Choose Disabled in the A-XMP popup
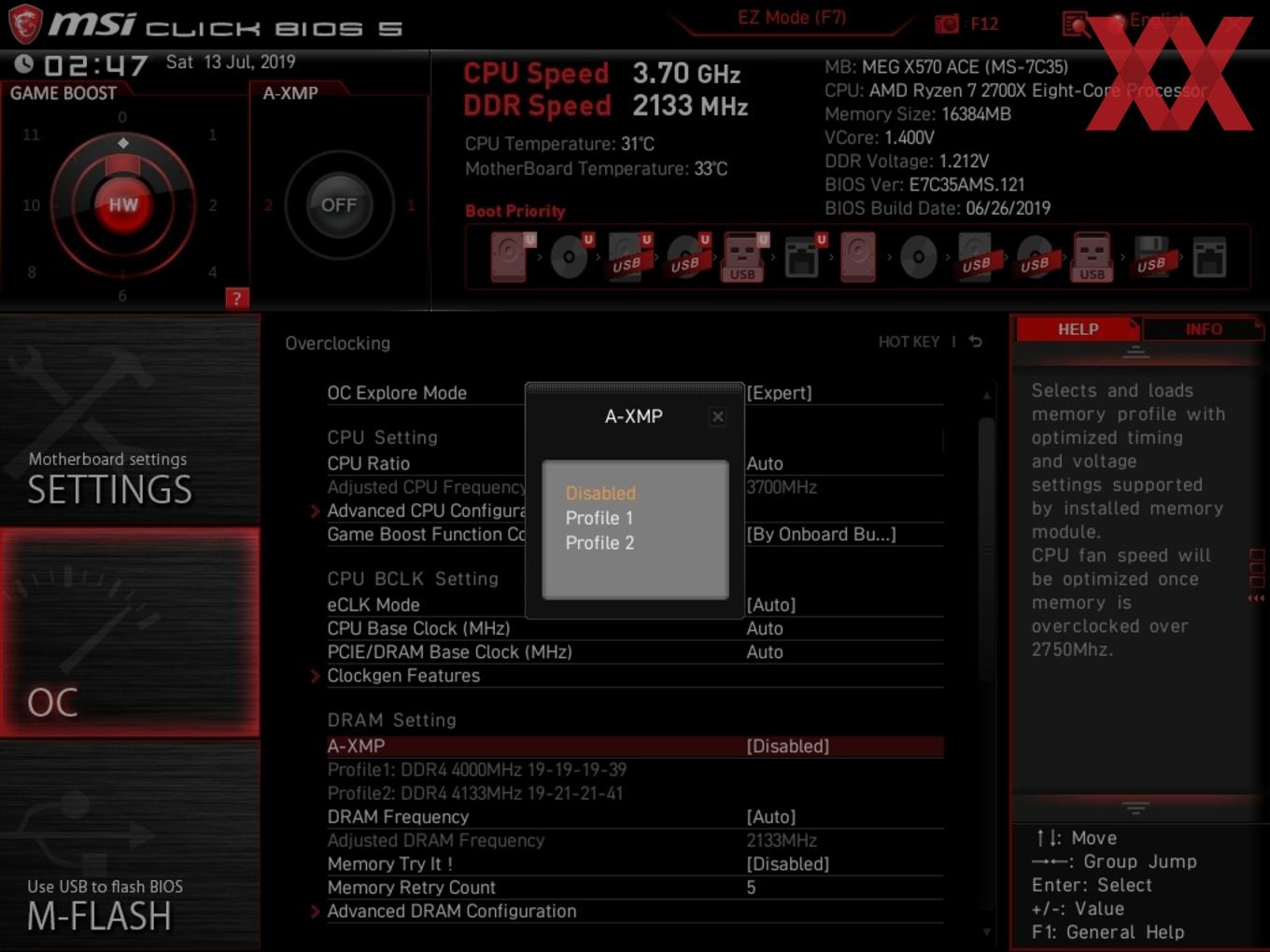The height and width of the screenshot is (952, 1270). (x=600, y=493)
